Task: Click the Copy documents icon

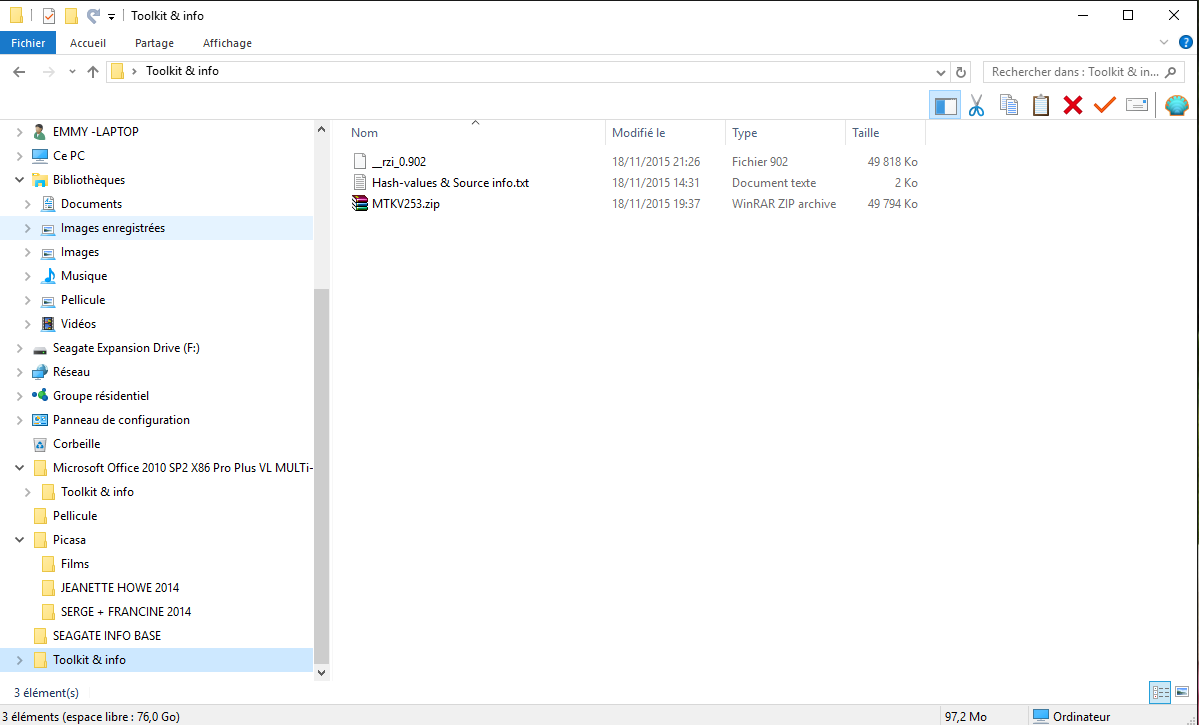Action: click(x=1009, y=106)
